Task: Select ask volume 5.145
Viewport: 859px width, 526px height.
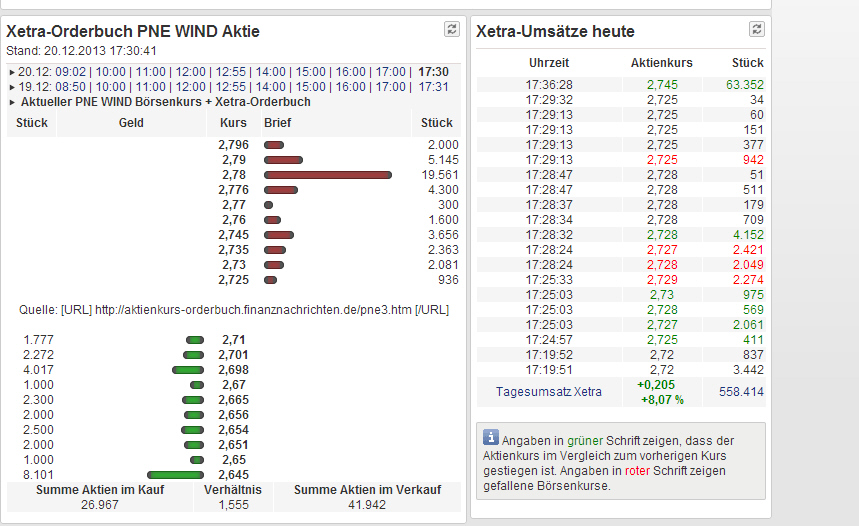Action: coord(443,160)
